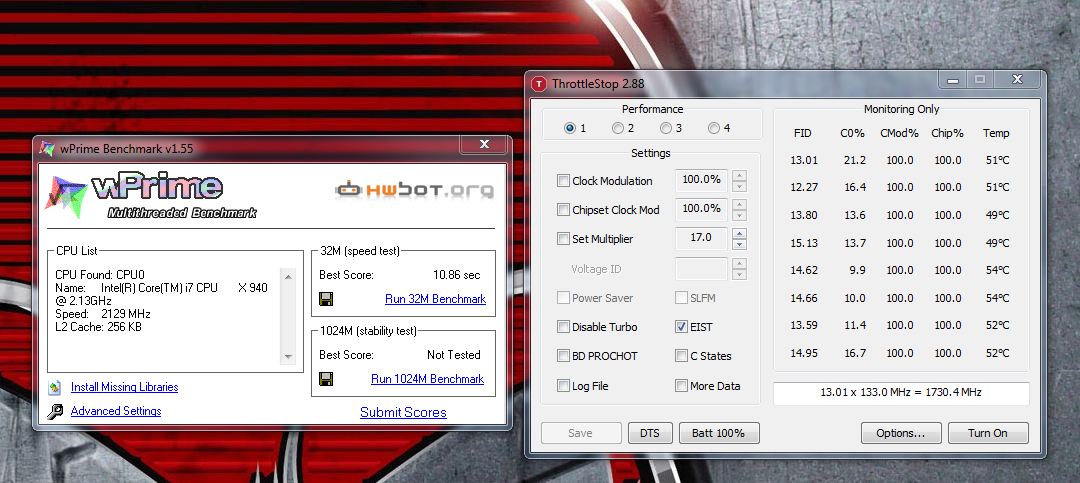1080x483 pixels.
Task: Click the Install Missing Libraries document icon
Action: 55,387
